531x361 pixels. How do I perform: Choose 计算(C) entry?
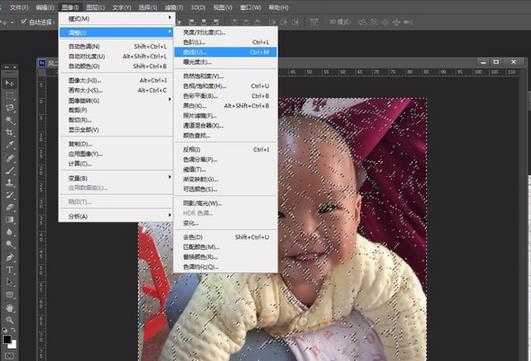(115, 164)
